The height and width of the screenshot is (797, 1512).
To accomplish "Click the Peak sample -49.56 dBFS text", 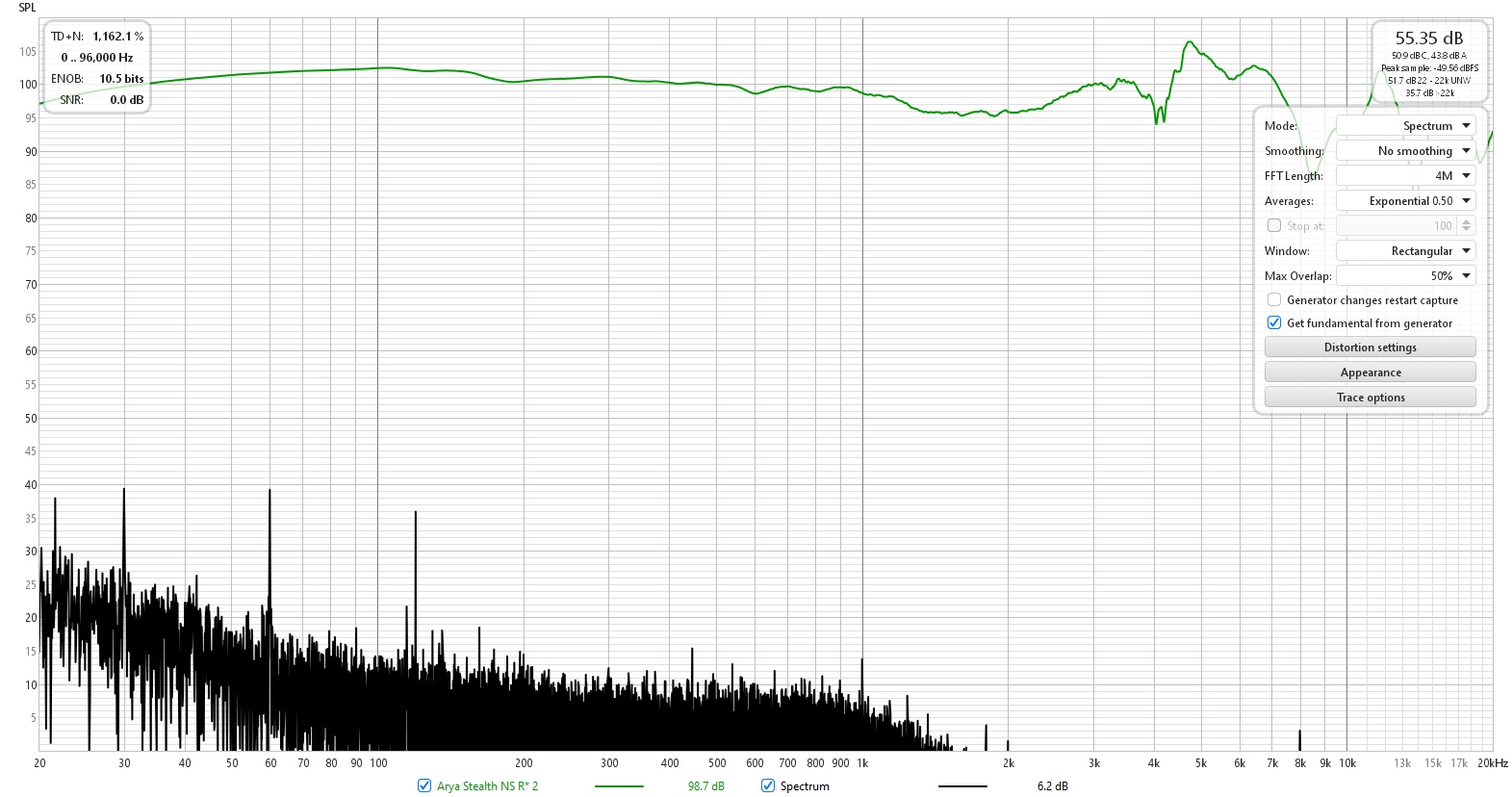I will tap(1429, 68).
